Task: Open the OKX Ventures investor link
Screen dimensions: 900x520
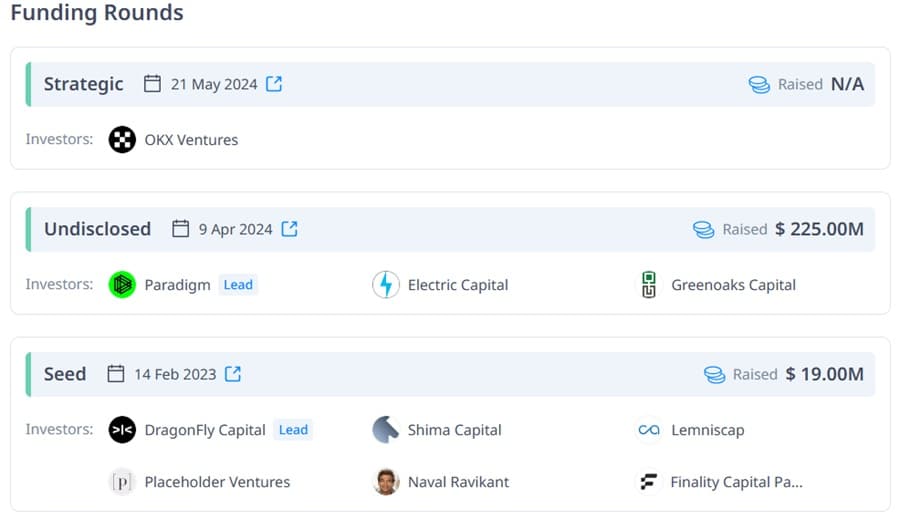Action: 191,140
